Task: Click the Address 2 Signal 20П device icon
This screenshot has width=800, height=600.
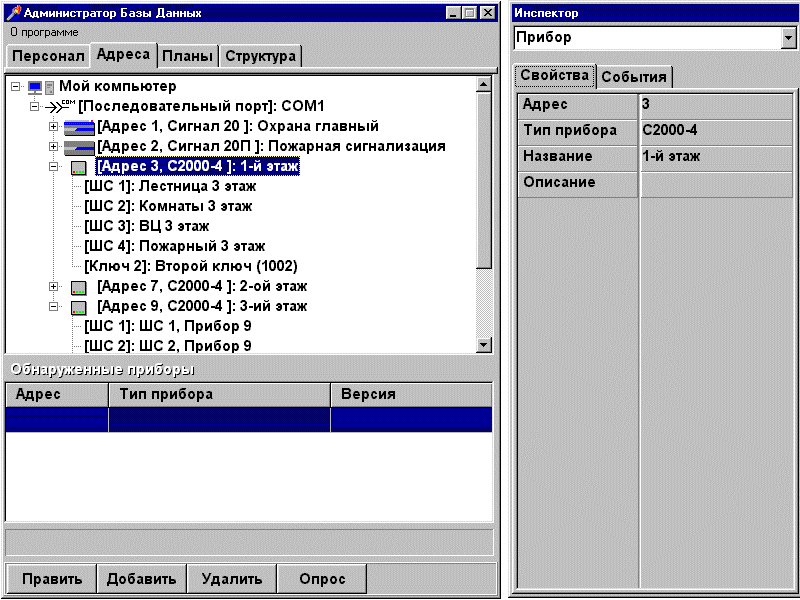Action: pos(78,147)
